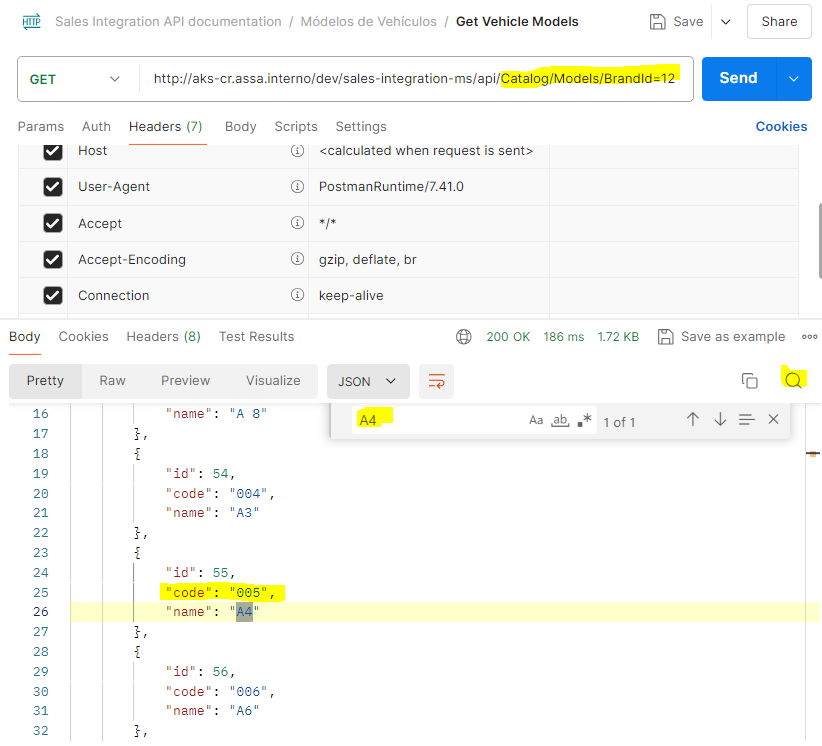822x746 pixels.
Task: Click find in selection lines icon
Action: [747, 419]
